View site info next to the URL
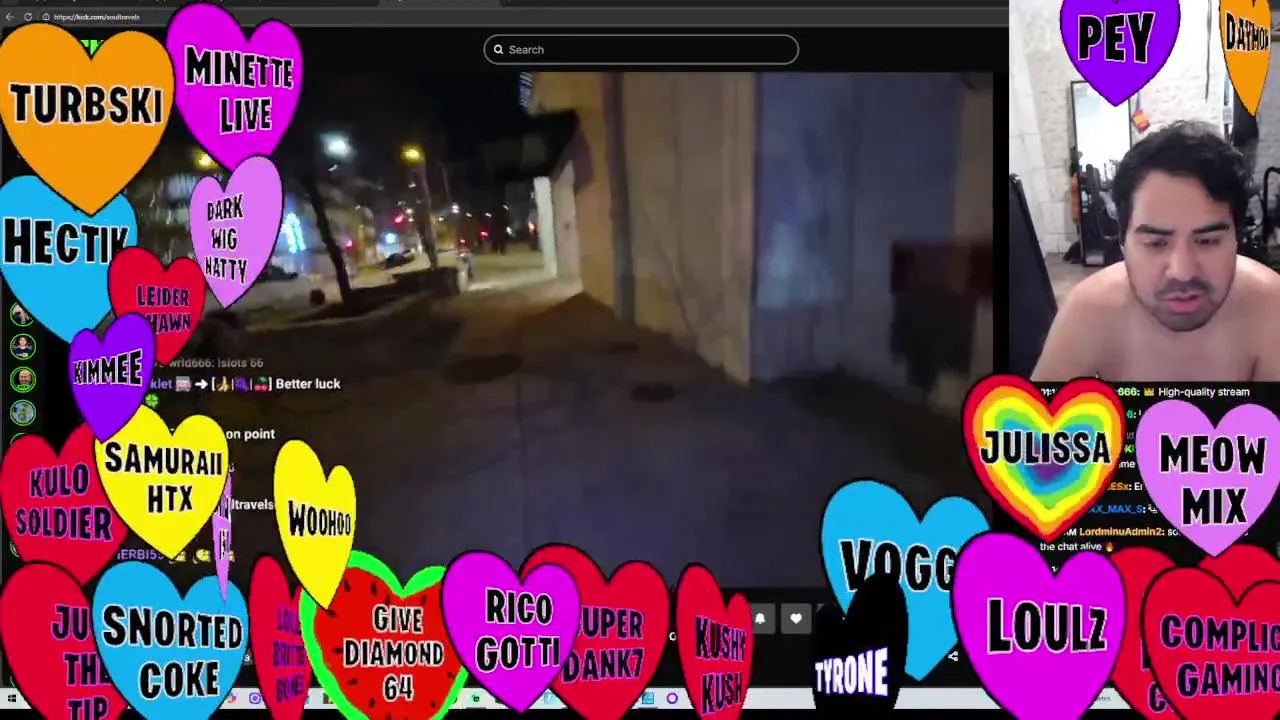The height and width of the screenshot is (720, 1280). click(45, 17)
